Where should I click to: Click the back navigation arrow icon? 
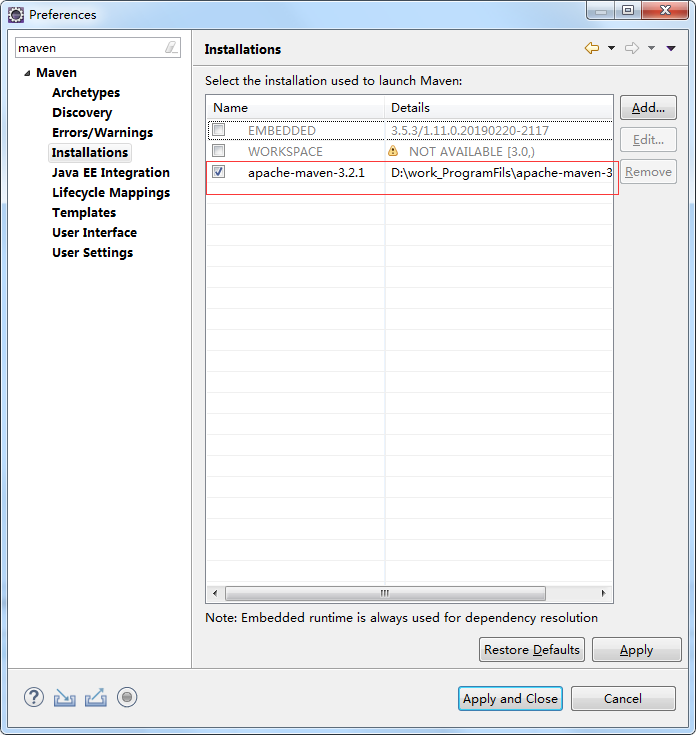point(591,48)
